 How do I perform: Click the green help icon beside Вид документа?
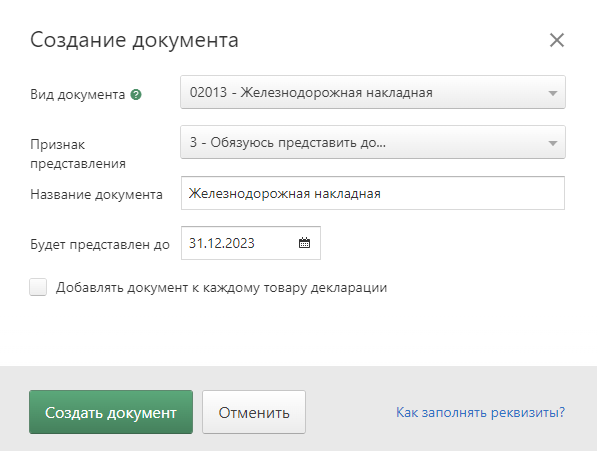coord(136,94)
